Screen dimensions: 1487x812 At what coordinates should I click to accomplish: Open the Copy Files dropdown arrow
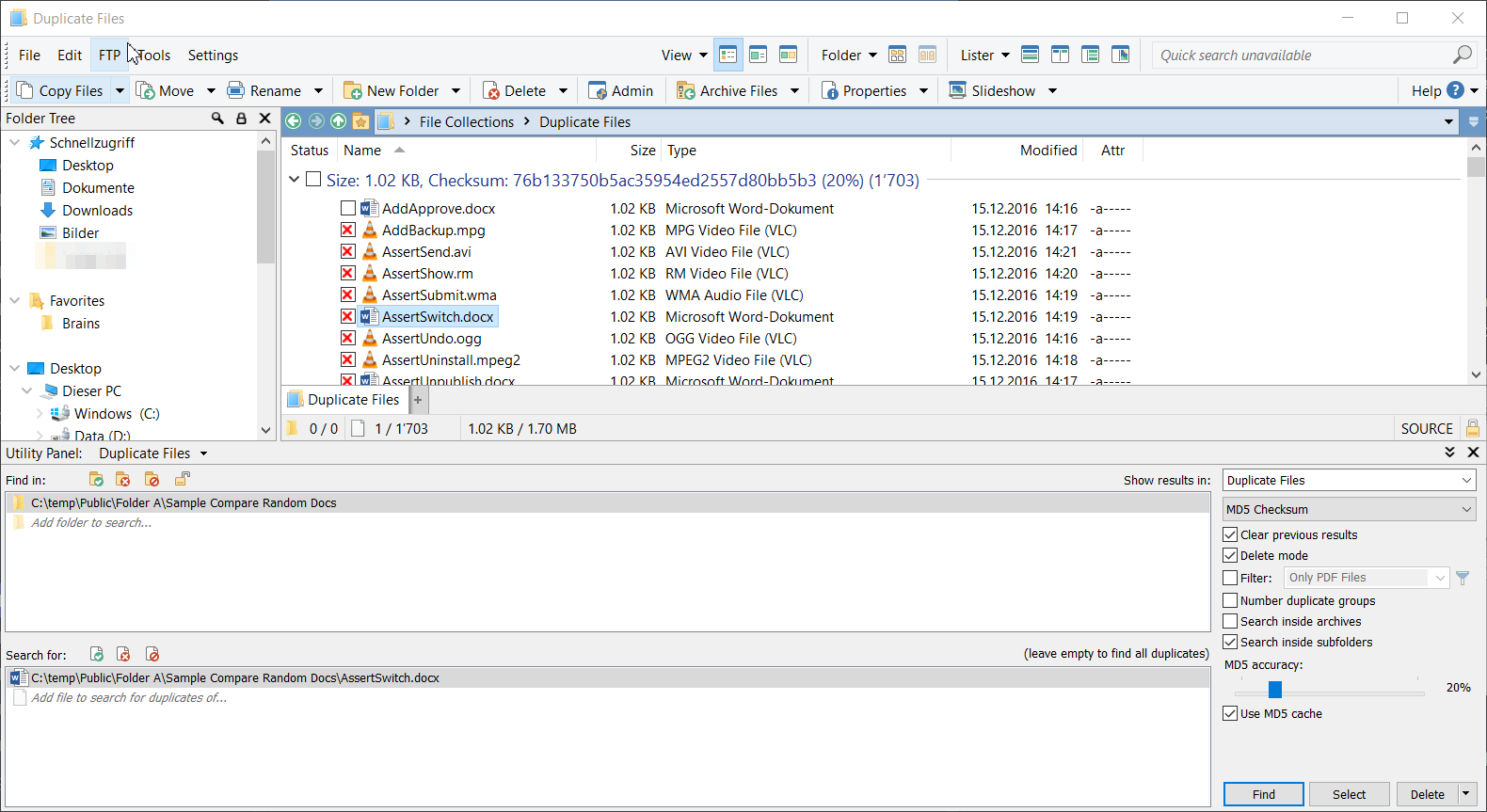click(120, 90)
